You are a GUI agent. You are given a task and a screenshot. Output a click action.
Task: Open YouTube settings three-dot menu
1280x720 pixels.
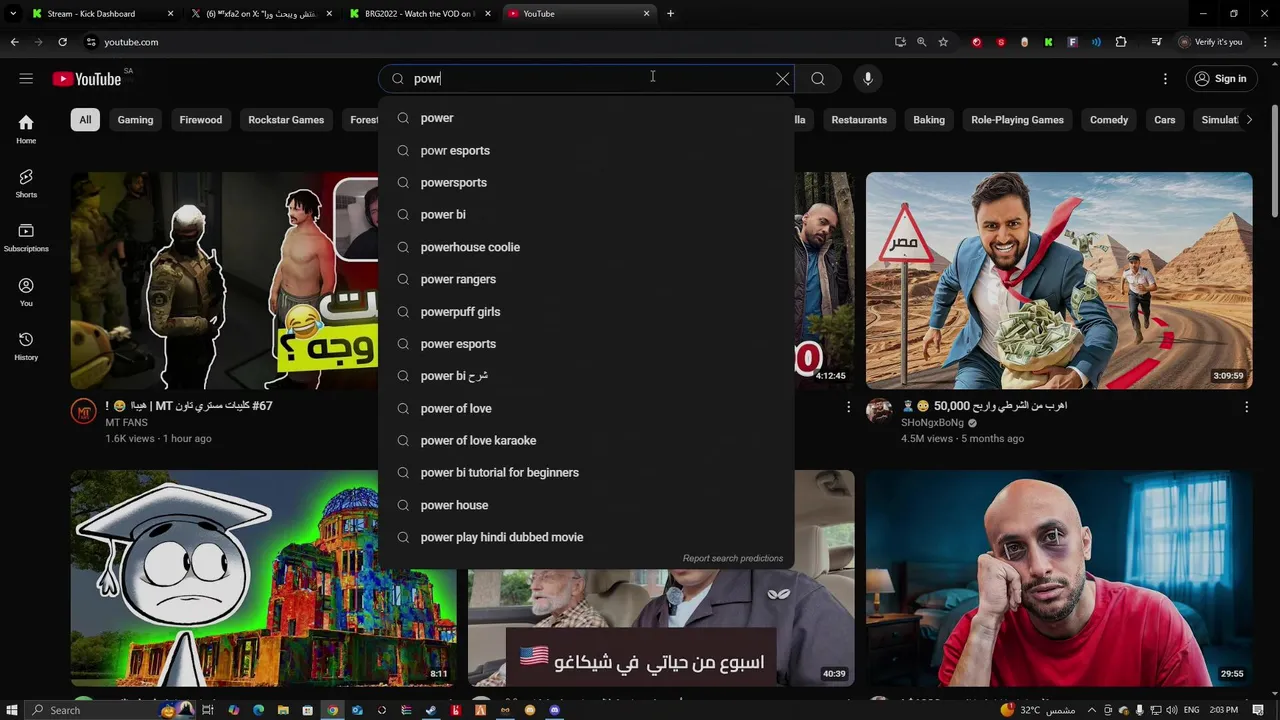1165,79
